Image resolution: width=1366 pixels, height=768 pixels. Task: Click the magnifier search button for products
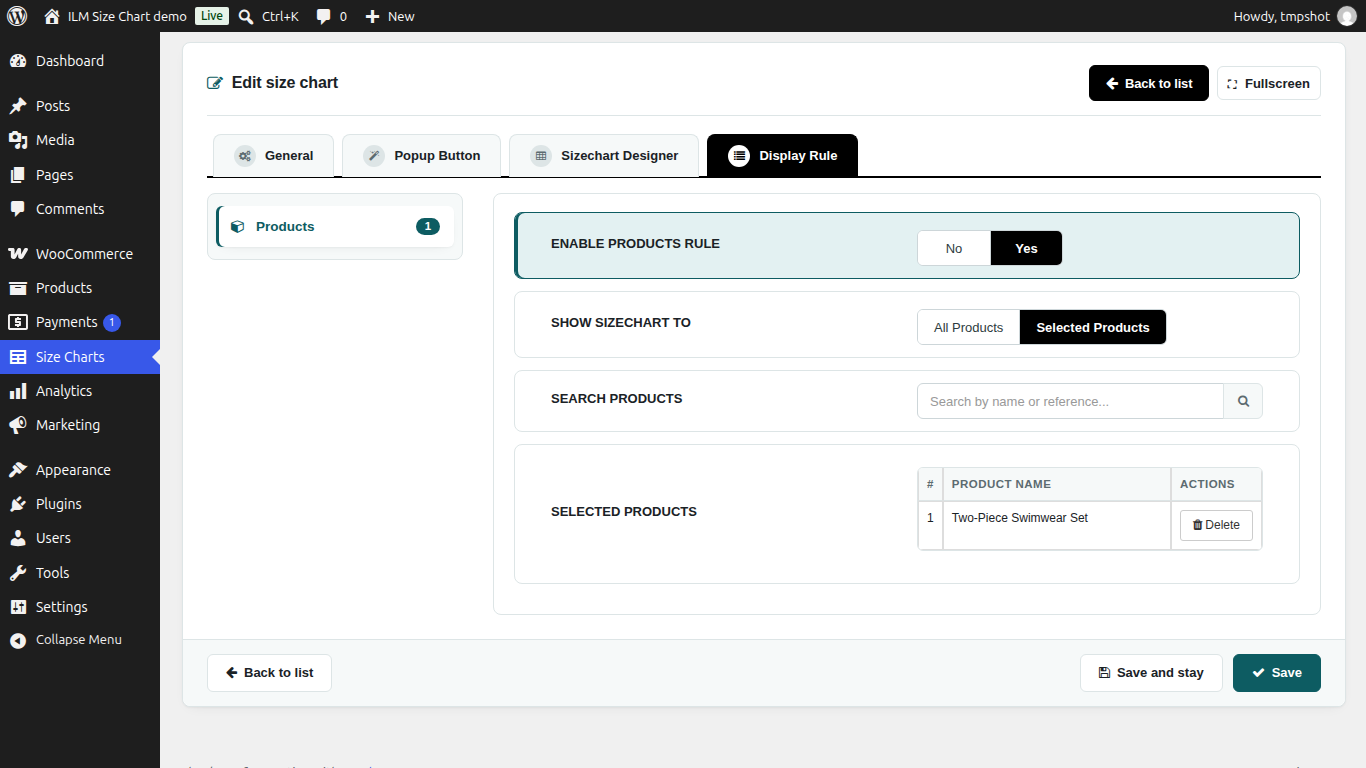1243,401
